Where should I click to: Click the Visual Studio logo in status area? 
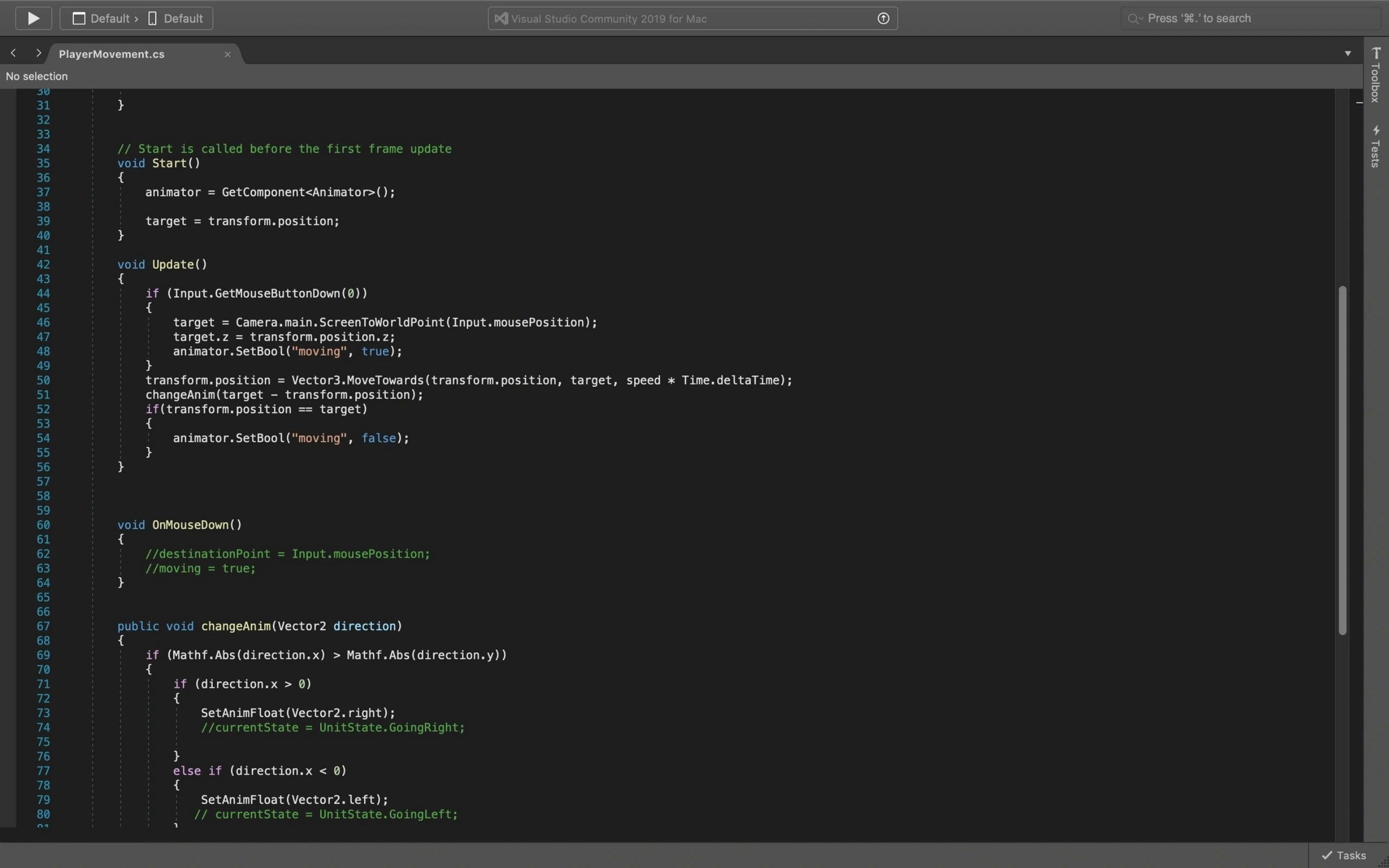pos(500,18)
